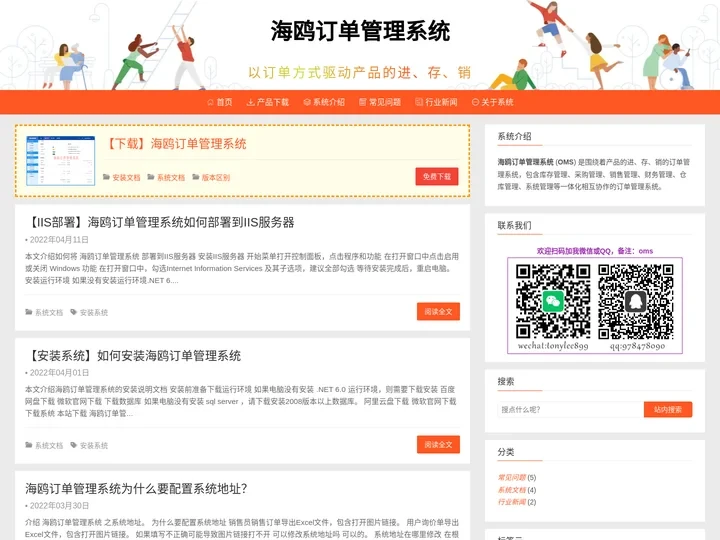Open the 【下载】海鸥订单管理系统 title link
The width and height of the screenshot is (720, 540).
pos(176,144)
